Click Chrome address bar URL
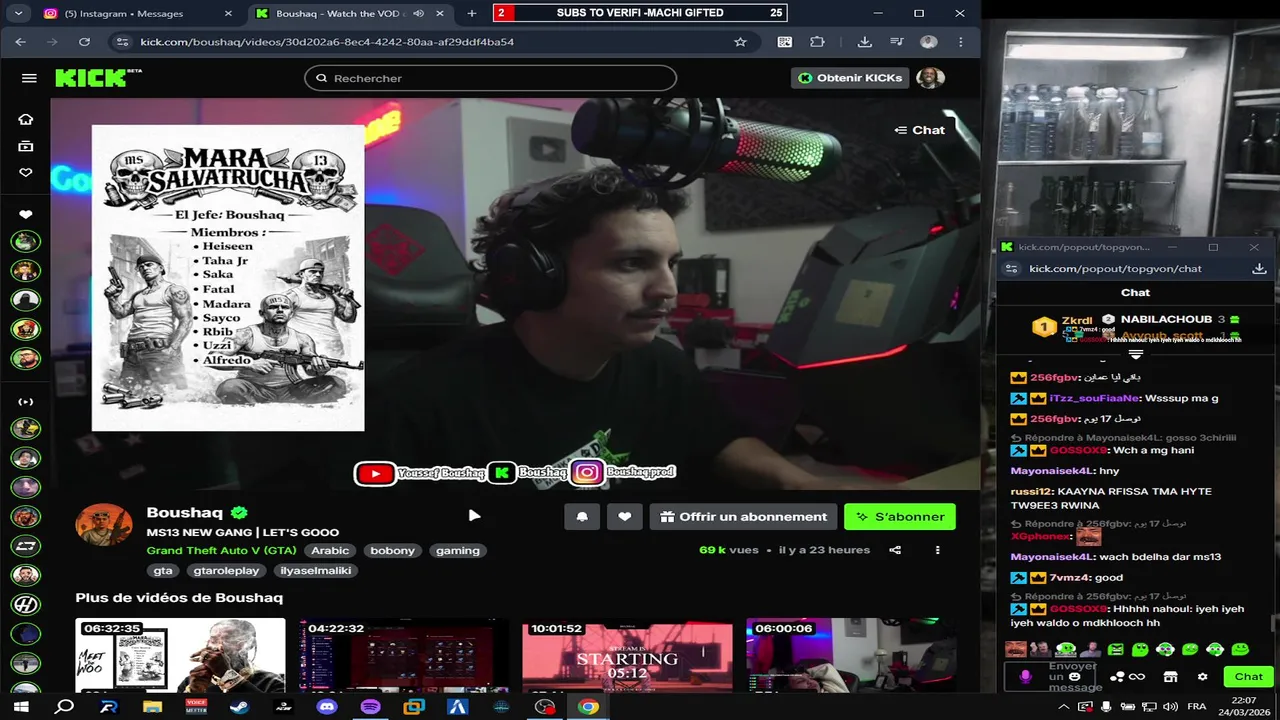 [x=327, y=42]
